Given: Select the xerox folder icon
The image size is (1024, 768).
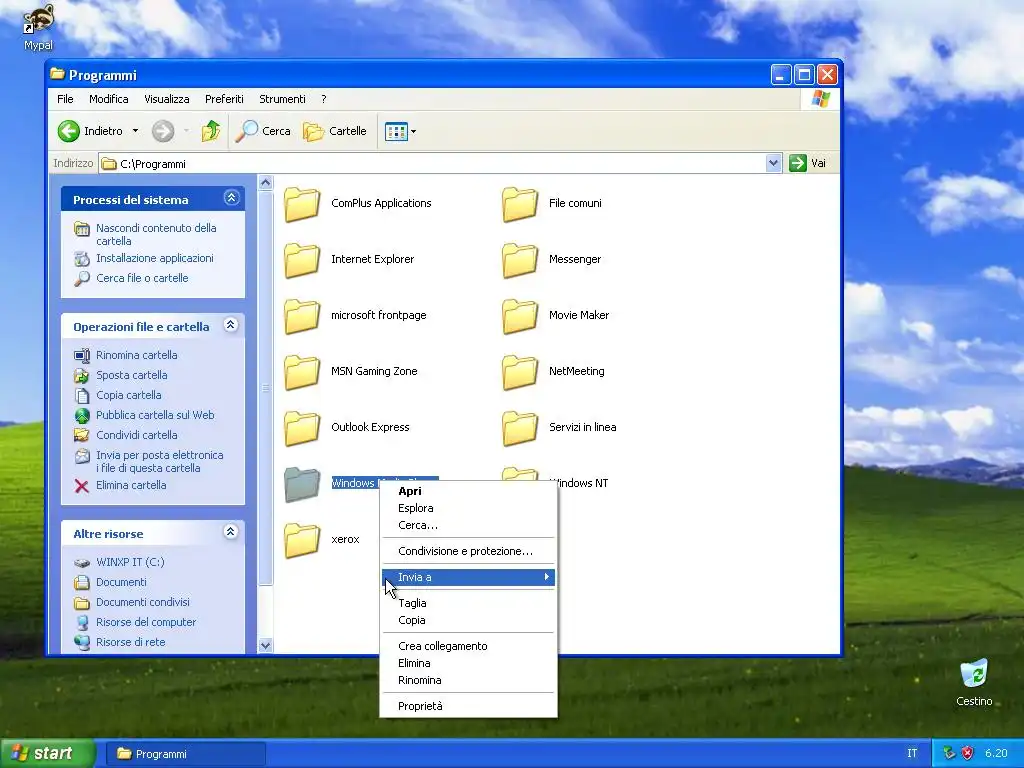Looking at the screenshot, I should coord(302,541).
